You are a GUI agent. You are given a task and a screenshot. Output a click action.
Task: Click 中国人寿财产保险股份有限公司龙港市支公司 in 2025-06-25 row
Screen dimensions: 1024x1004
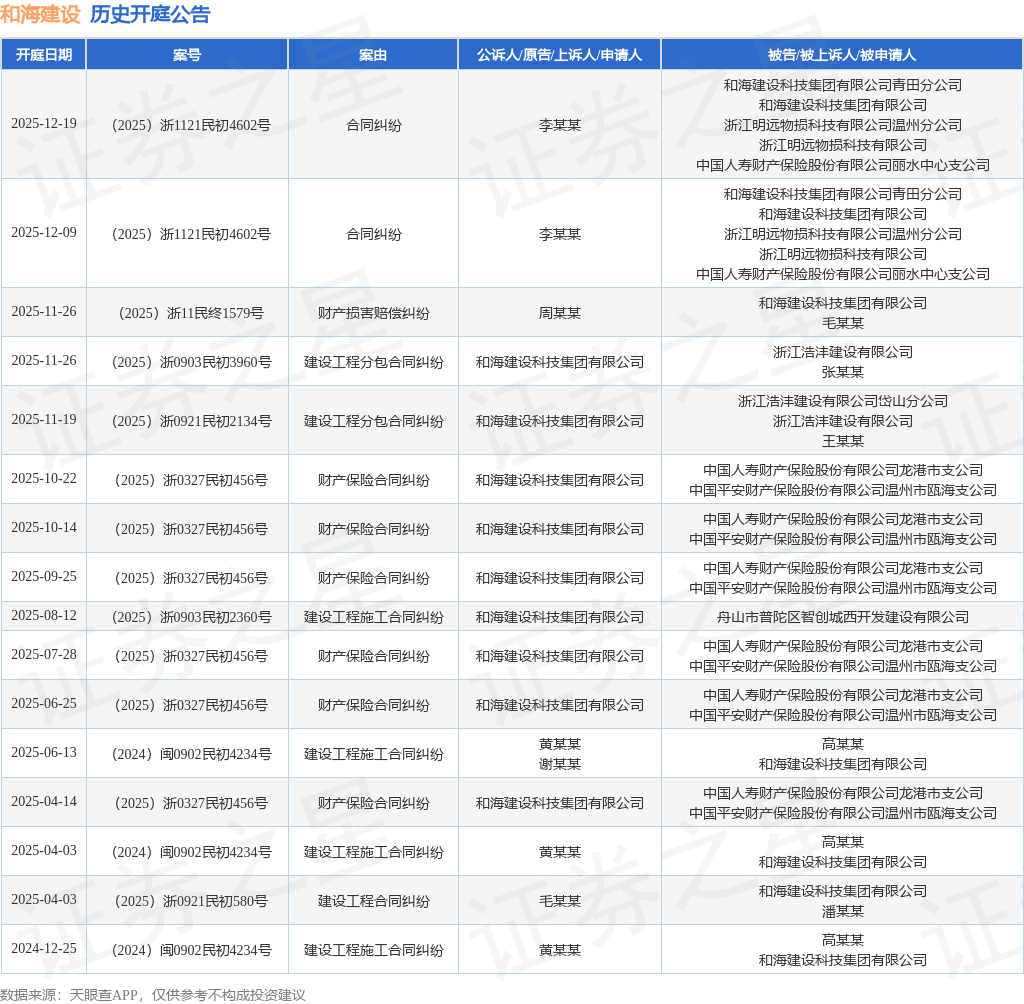[842, 695]
